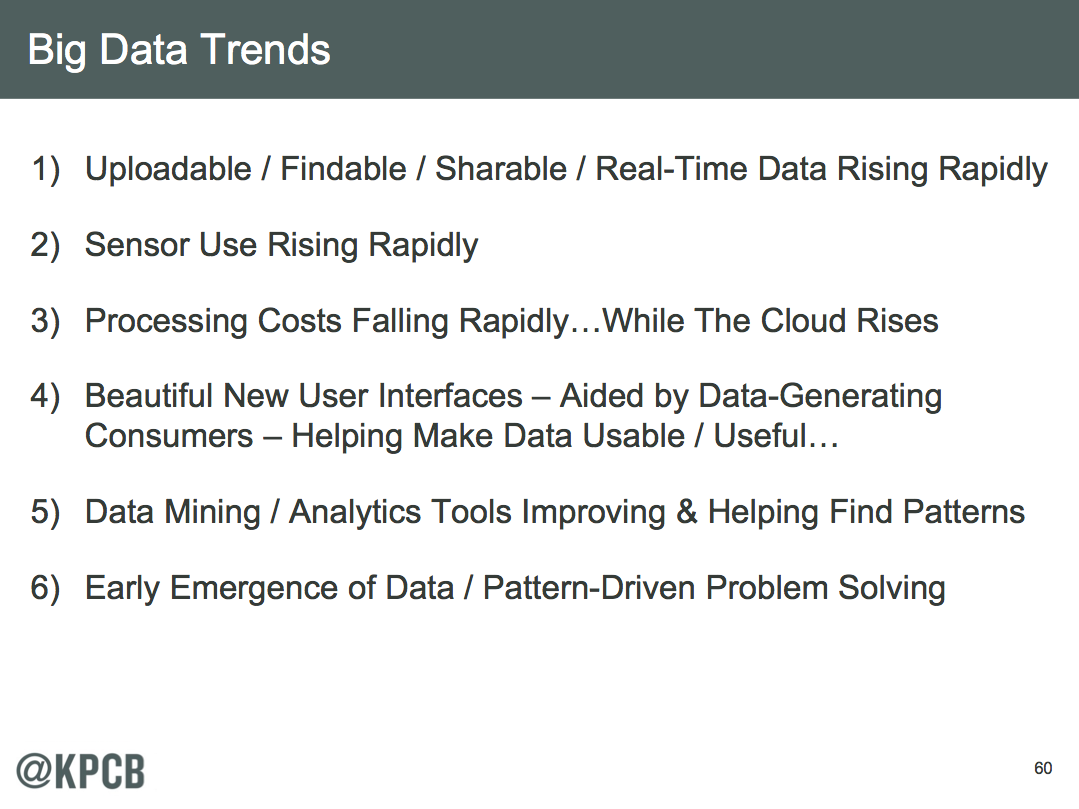Click the words While The Cloud Rises
The image size is (1079, 809).
pyautogui.click(x=771, y=321)
